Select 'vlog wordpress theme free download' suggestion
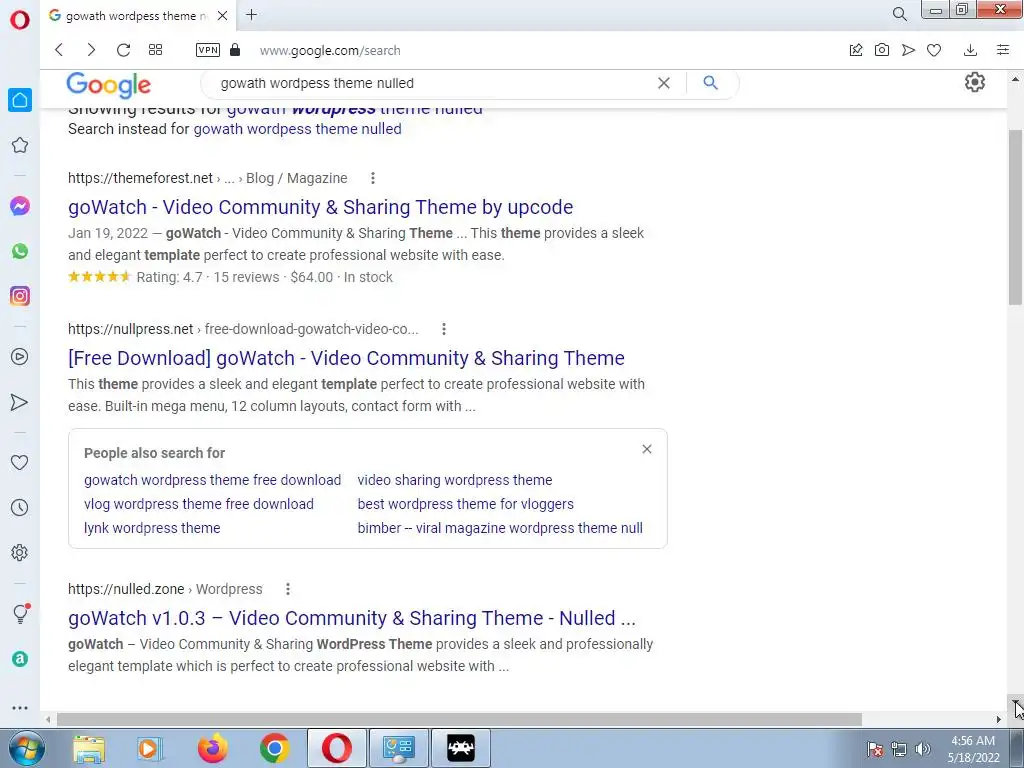Image resolution: width=1024 pixels, height=768 pixels. pos(199,504)
